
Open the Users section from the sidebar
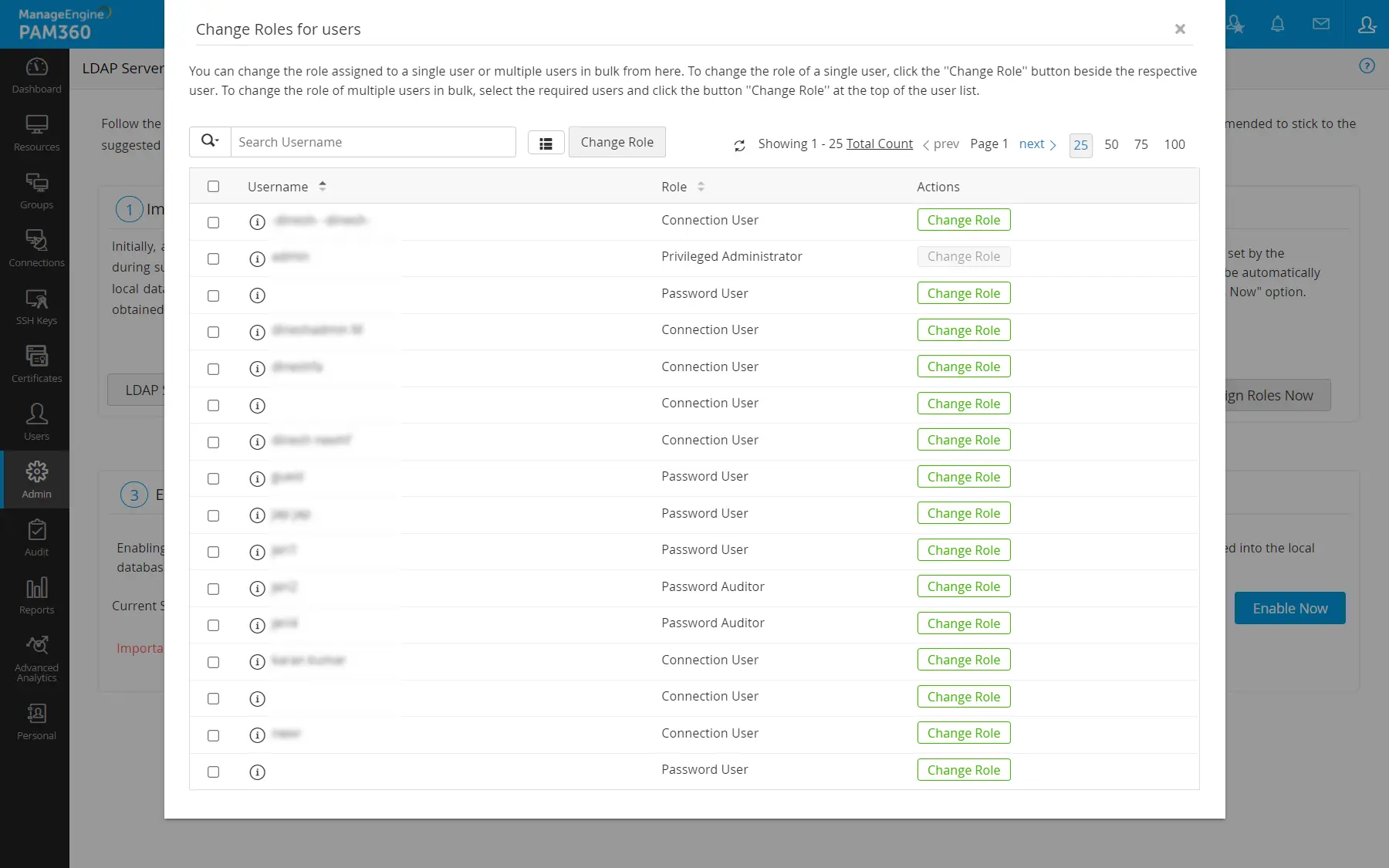36,421
